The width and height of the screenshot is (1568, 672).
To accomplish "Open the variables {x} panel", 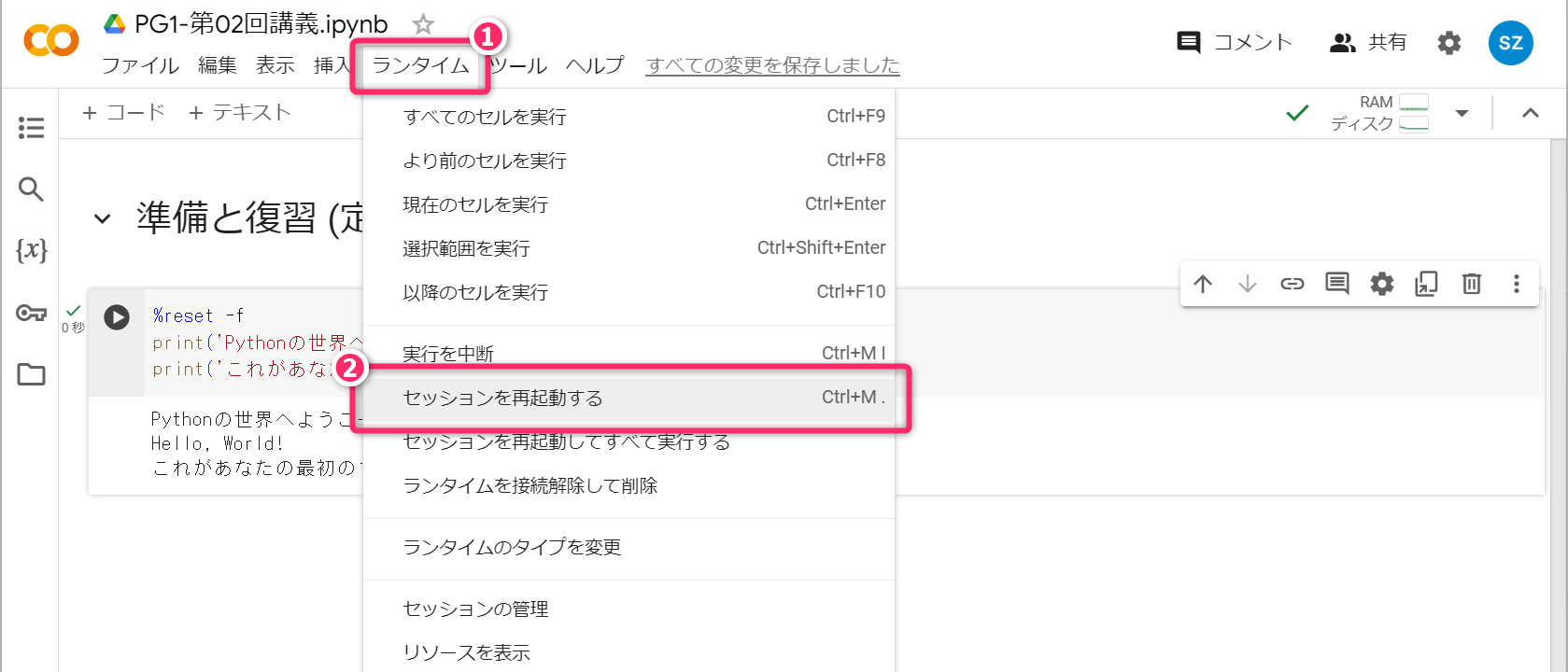I will pos(31,250).
